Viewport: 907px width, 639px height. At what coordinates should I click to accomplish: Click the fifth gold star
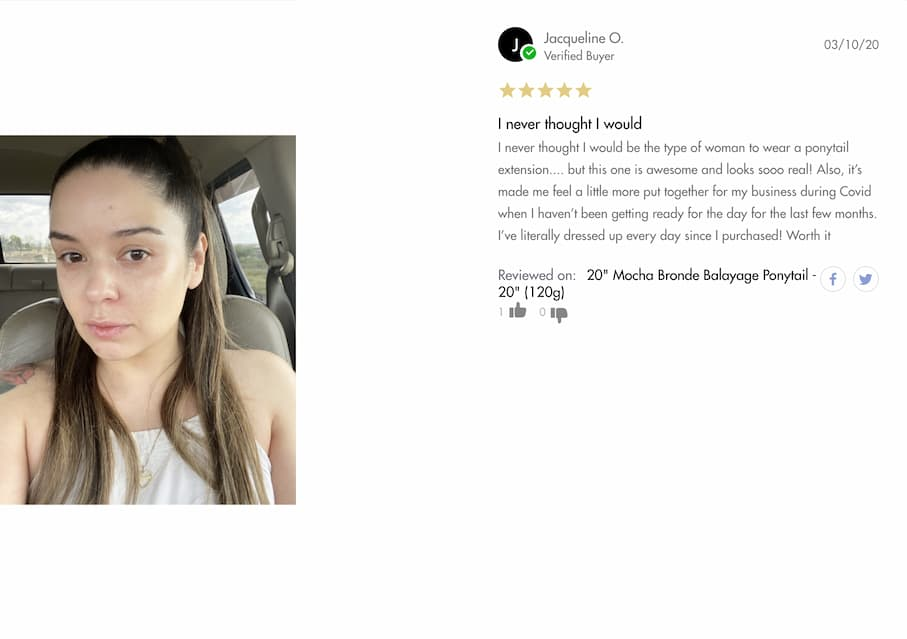(x=584, y=90)
